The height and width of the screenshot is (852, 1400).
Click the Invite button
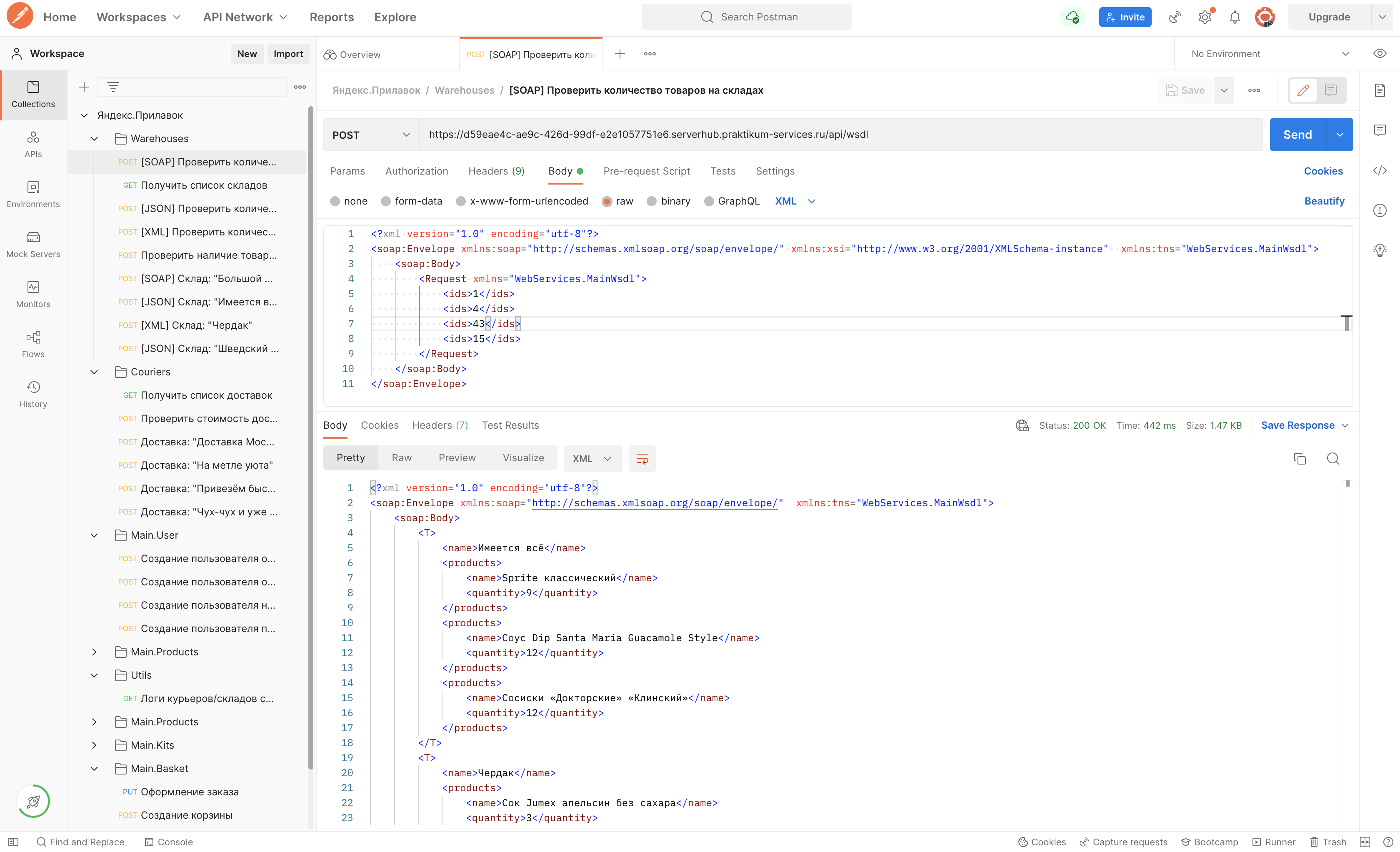point(1125,17)
